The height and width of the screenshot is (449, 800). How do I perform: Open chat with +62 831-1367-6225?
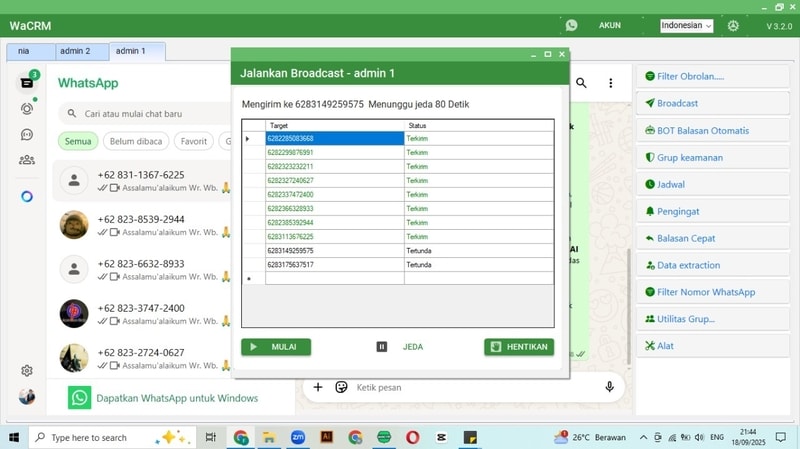(142, 181)
